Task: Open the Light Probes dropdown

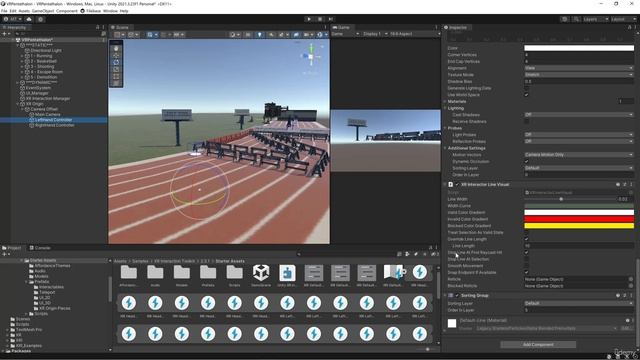Action: (x=579, y=134)
